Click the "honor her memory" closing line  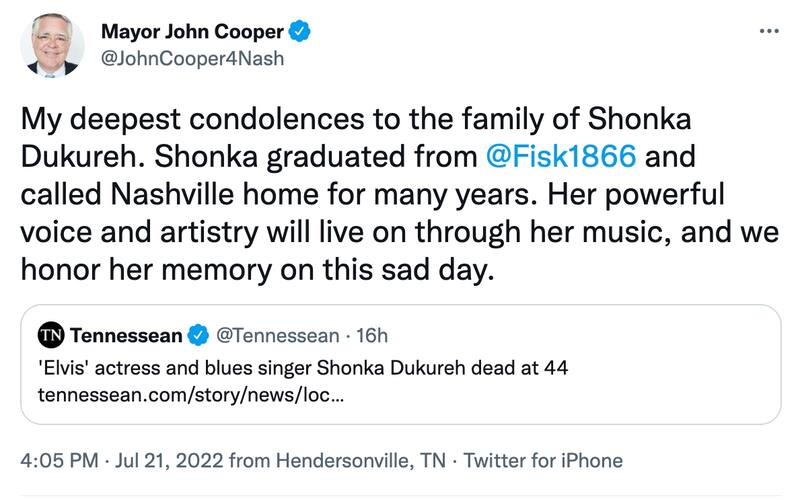click(x=258, y=270)
